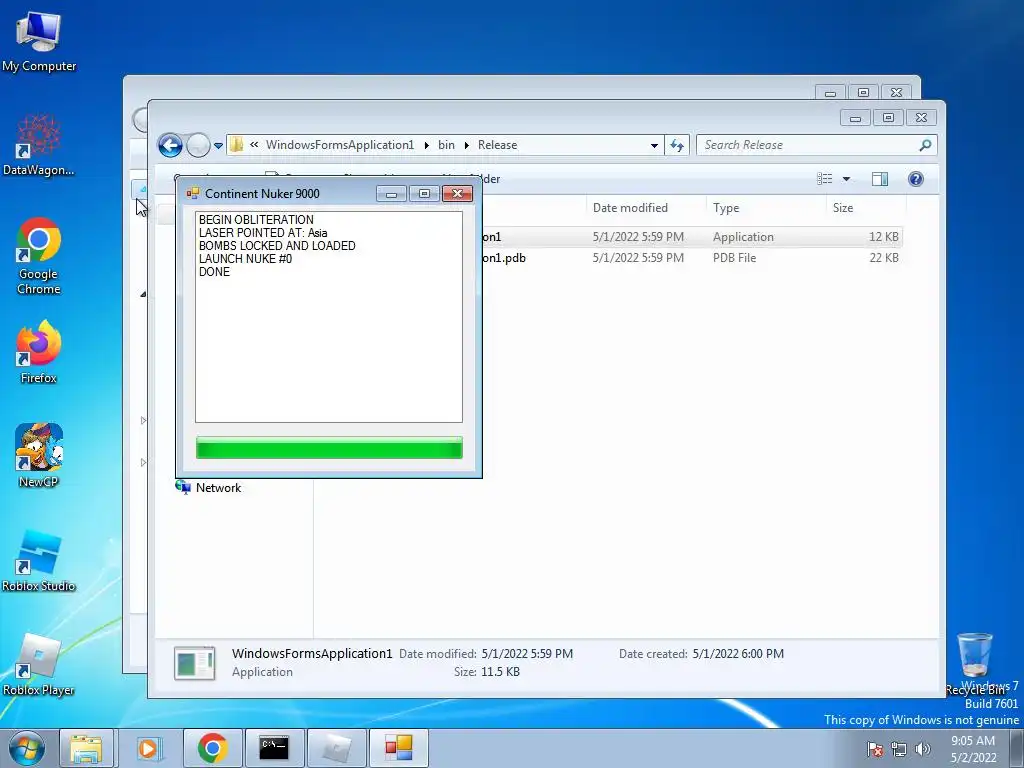Click Network in navigation pane
The width and height of the screenshot is (1024, 768).
click(208, 488)
